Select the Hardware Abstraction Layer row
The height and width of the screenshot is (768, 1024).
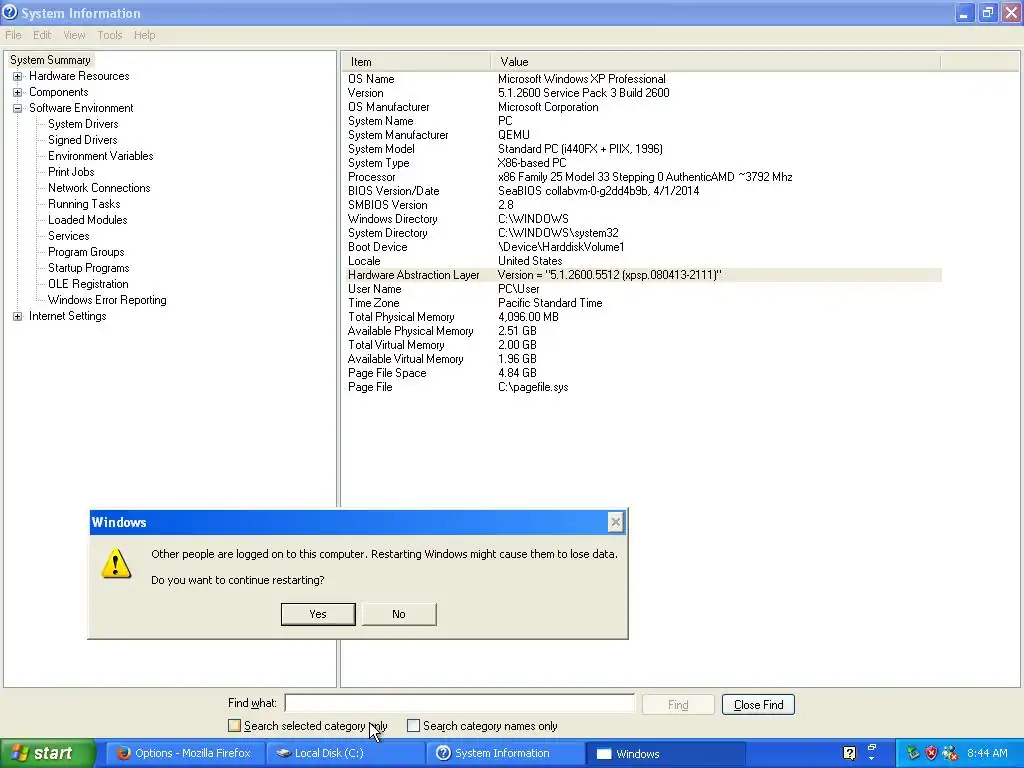click(x=643, y=275)
